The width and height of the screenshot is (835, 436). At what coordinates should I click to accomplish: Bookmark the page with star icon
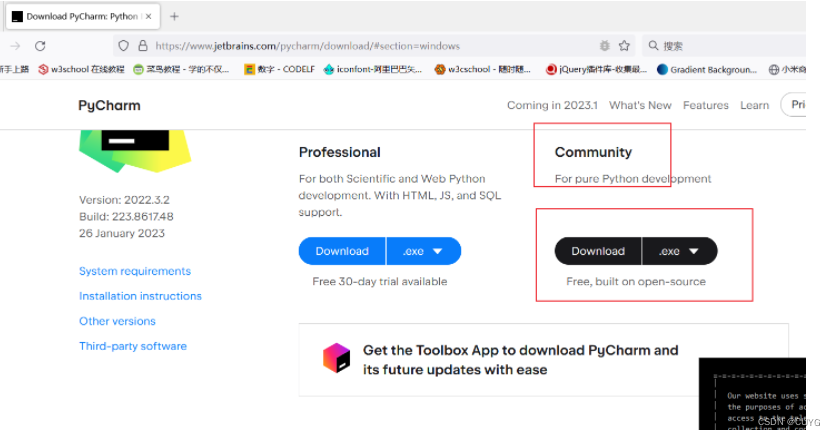[624, 46]
